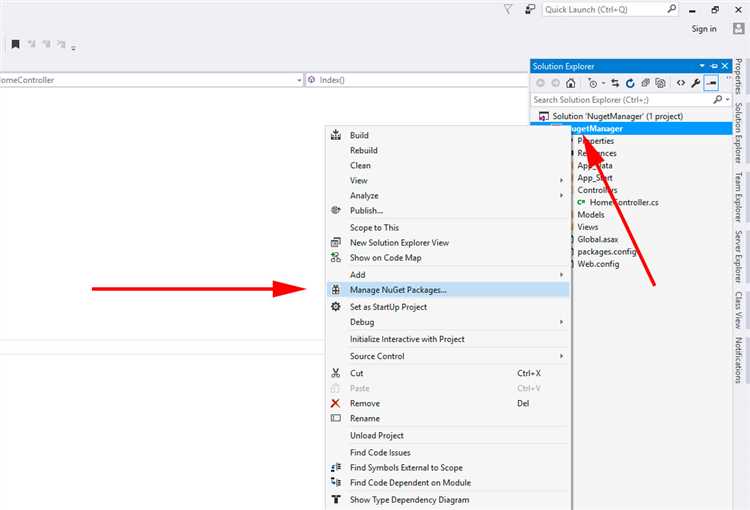Close the Solution Explorer panel
The width and height of the screenshot is (750, 510).
click(x=725, y=66)
